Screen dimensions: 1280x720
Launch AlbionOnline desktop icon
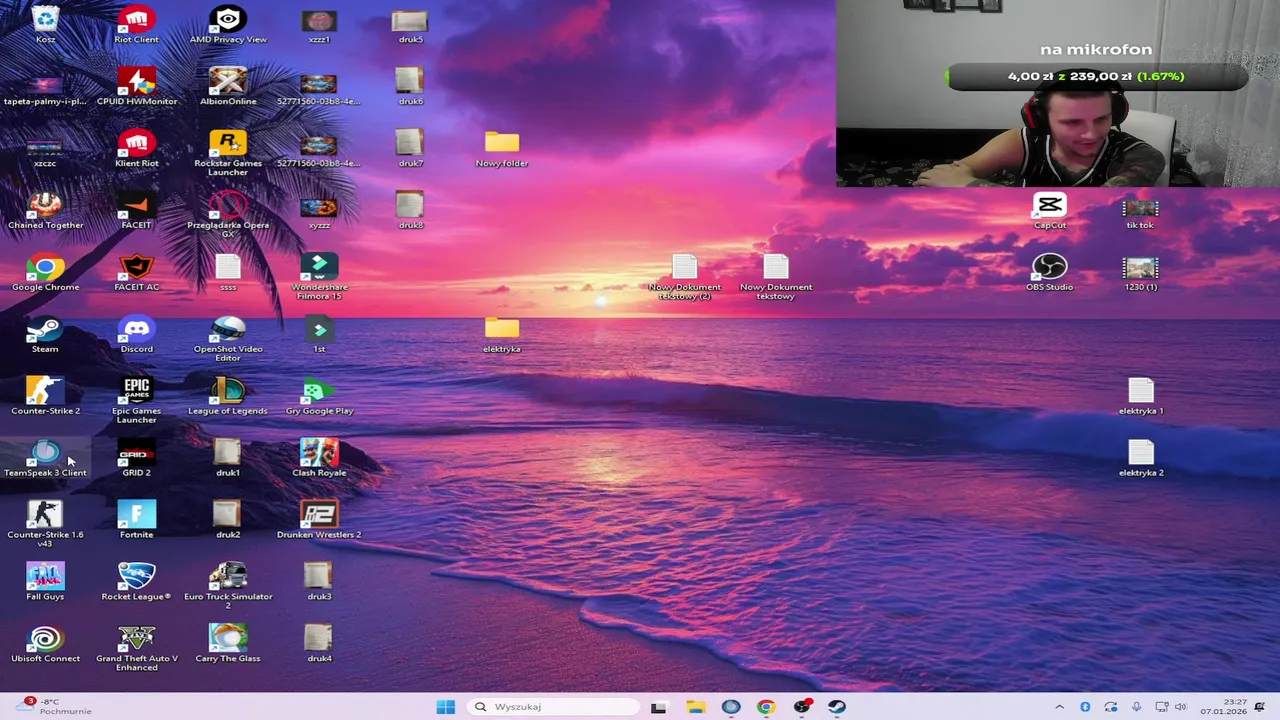[x=228, y=88]
